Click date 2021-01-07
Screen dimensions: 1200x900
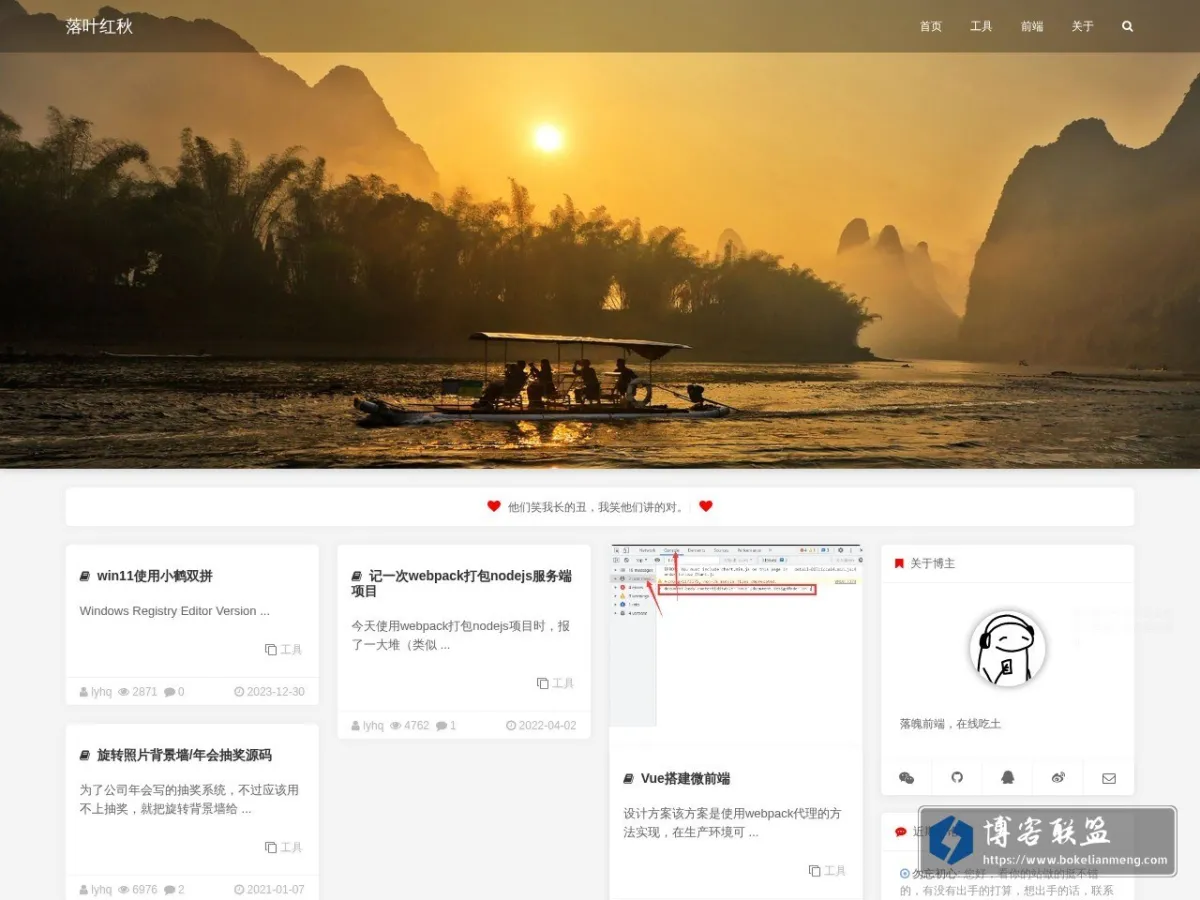pyautogui.click(x=269, y=890)
